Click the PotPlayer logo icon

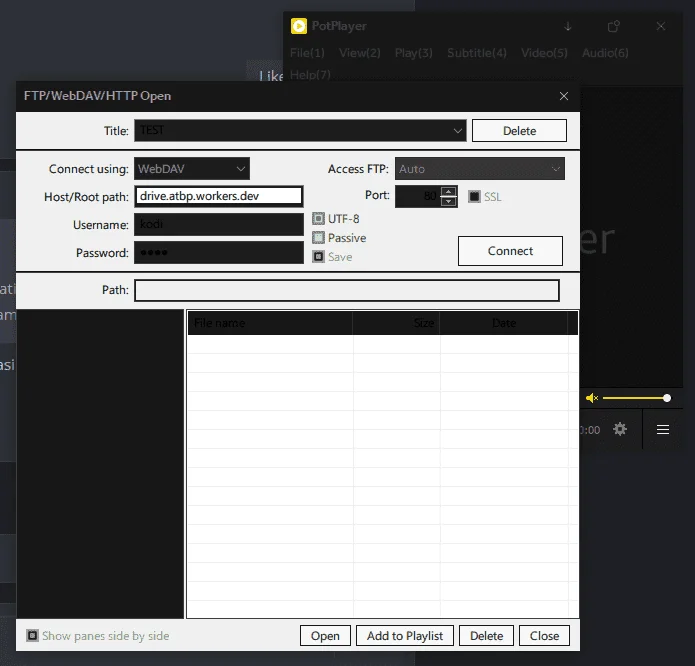(x=299, y=26)
